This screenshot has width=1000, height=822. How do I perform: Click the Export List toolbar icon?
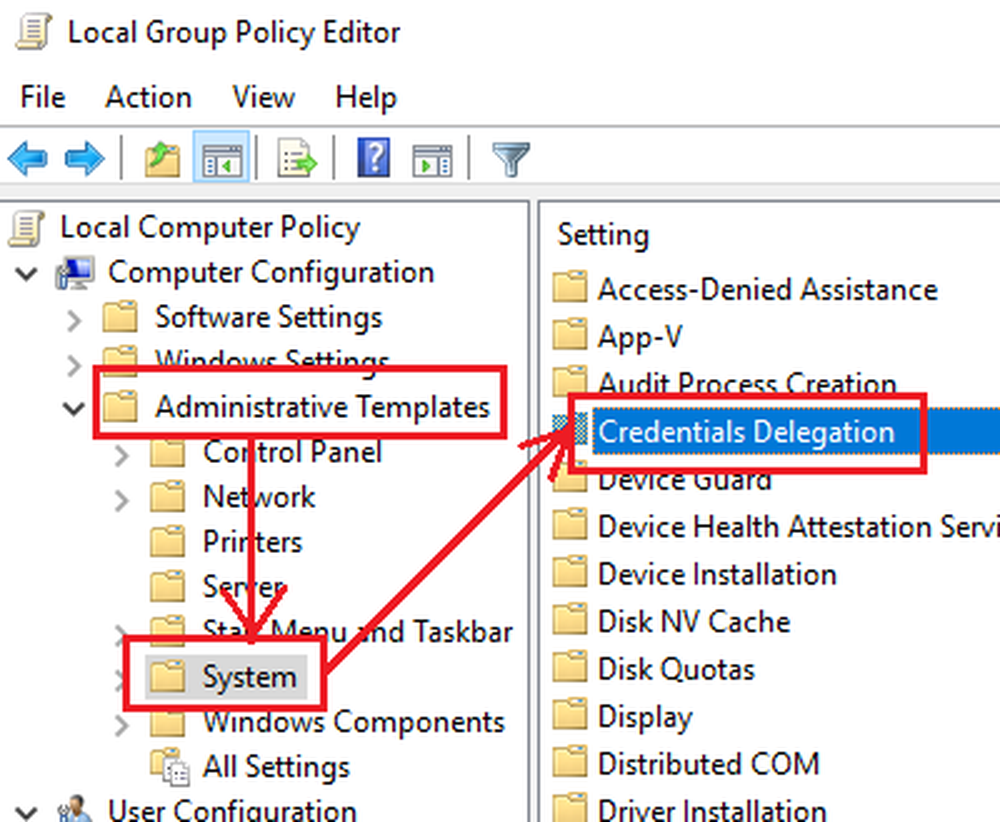click(297, 159)
